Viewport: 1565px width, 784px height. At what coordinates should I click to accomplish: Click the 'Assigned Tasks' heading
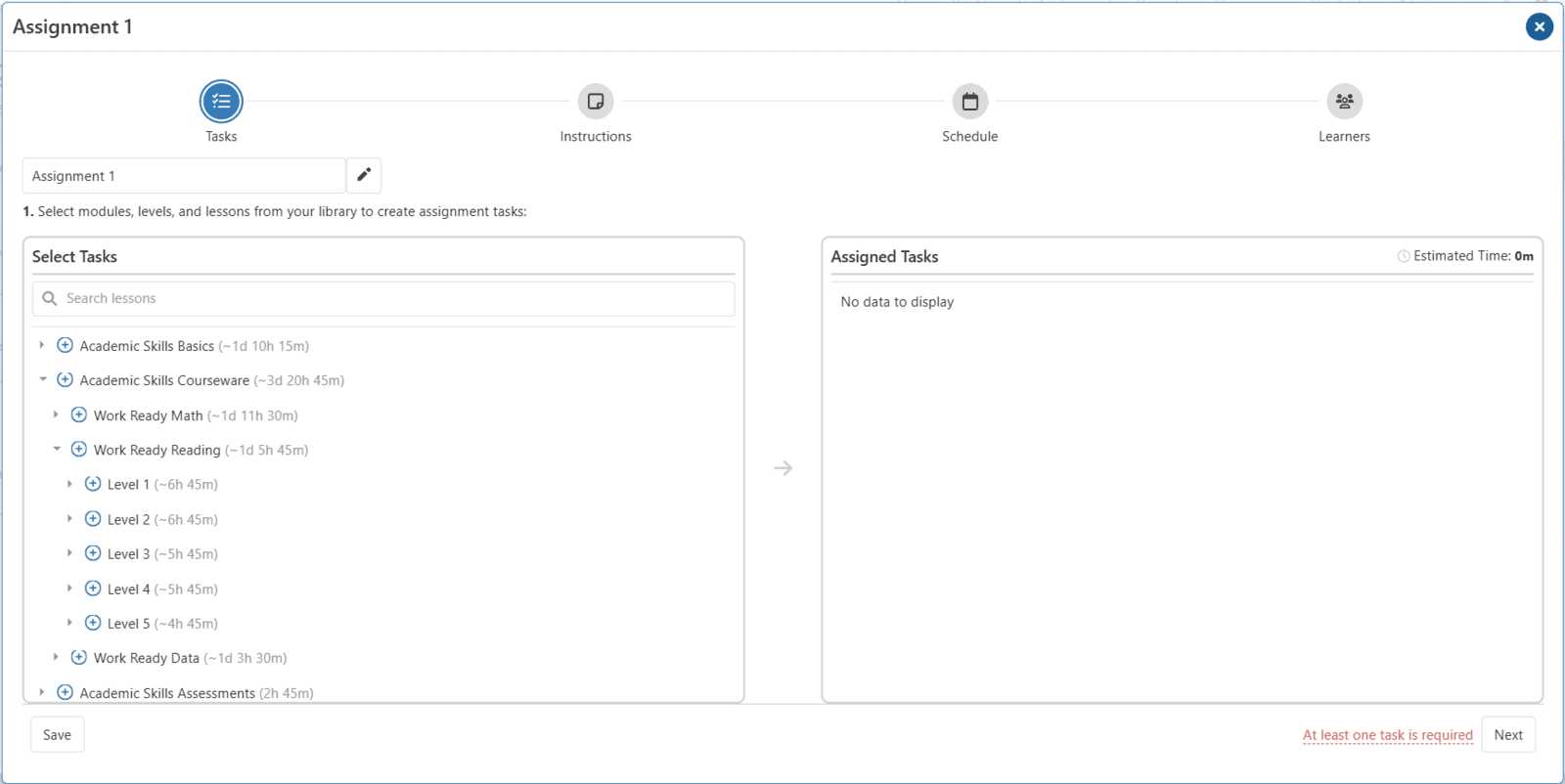tap(884, 256)
